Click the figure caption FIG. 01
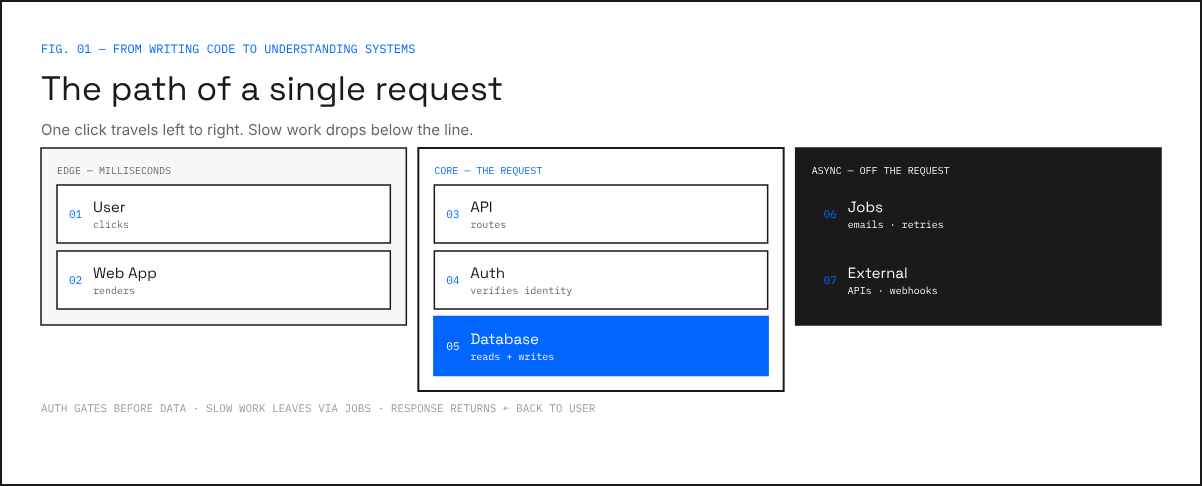Image resolution: width=1202 pixels, height=486 pixels. coord(228,49)
